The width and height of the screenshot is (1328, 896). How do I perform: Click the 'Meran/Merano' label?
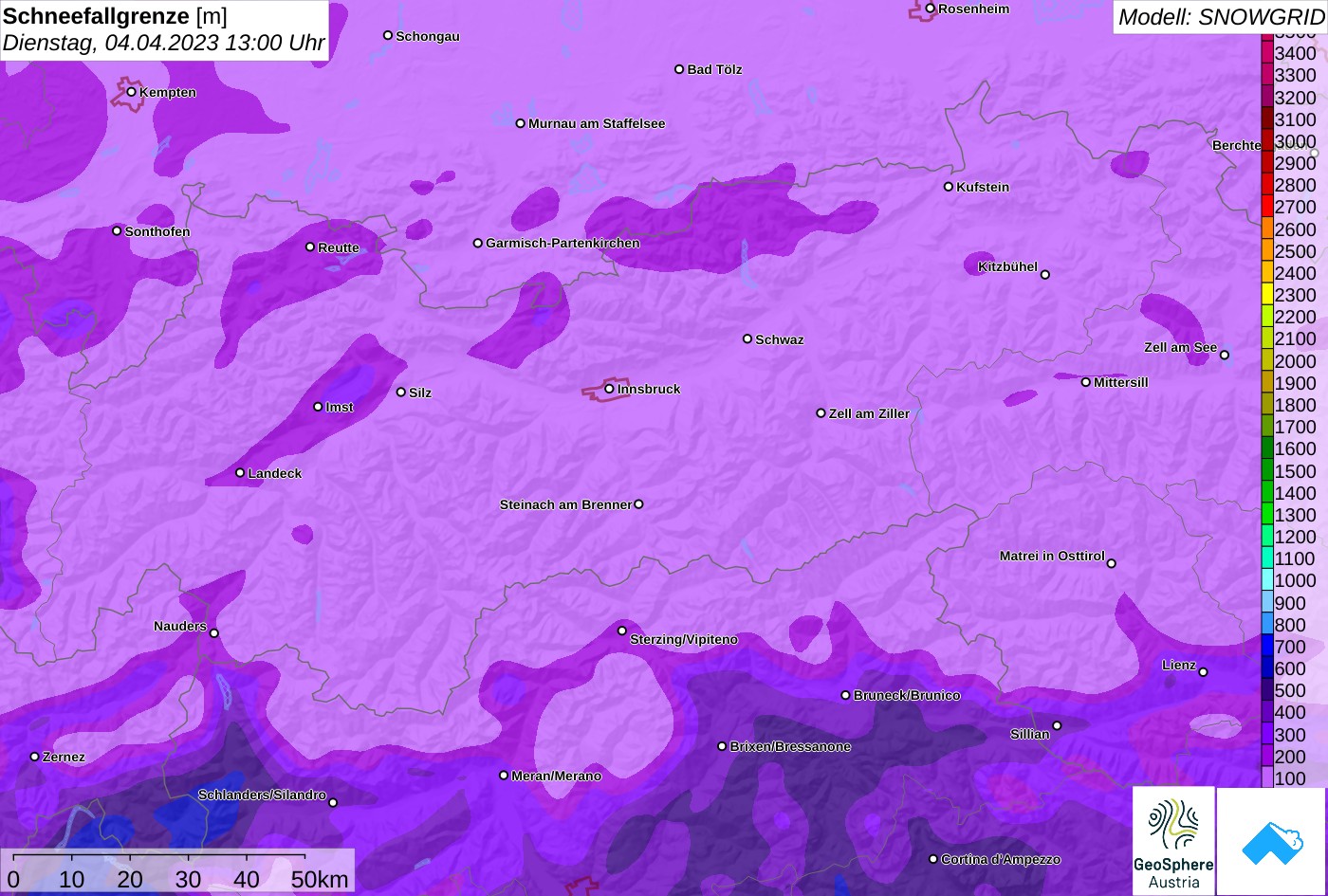pyautogui.click(x=557, y=776)
